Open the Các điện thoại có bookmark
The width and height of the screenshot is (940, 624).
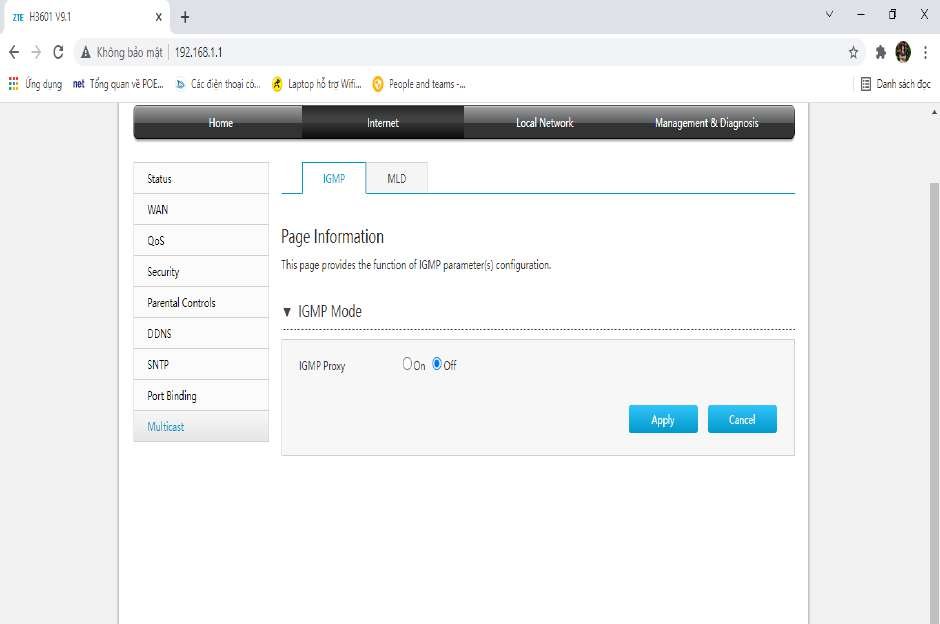218,84
